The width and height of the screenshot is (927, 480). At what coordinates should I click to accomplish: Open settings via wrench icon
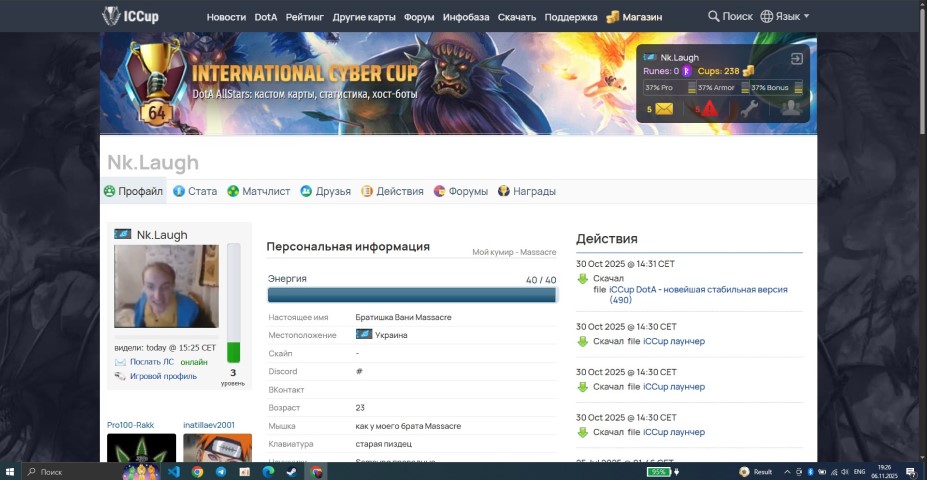point(749,109)
